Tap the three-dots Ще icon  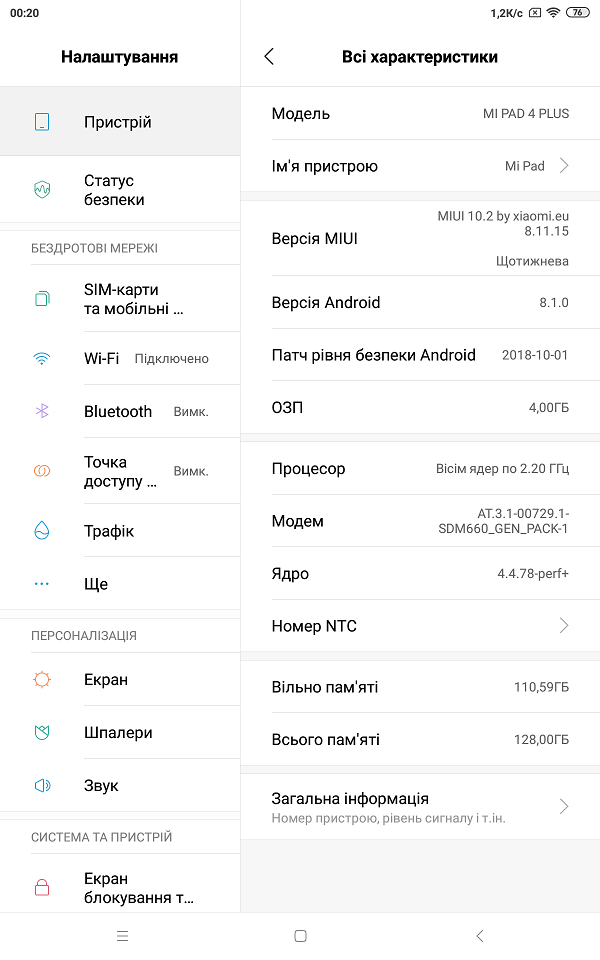42,583
